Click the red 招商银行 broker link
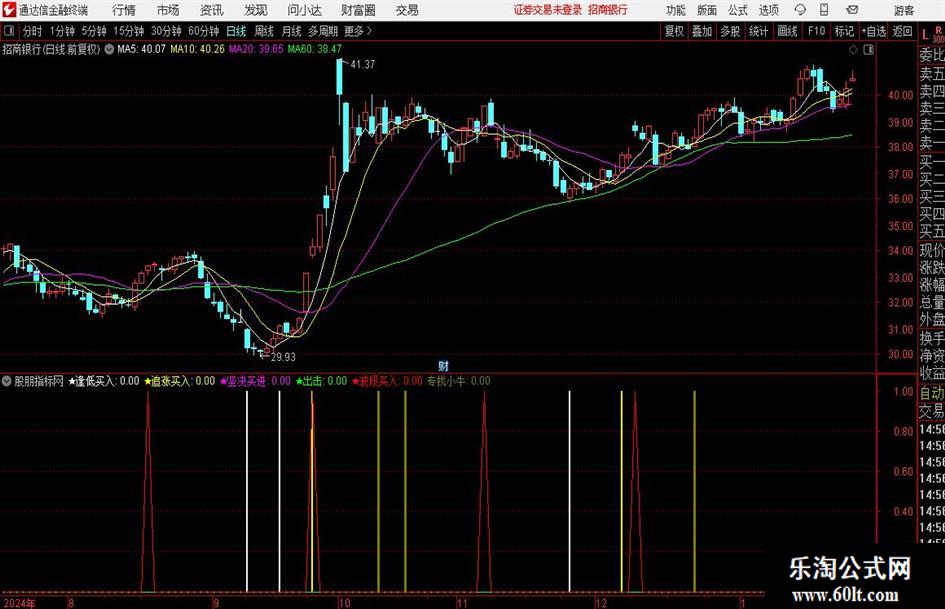 click(x=608, y=10)
